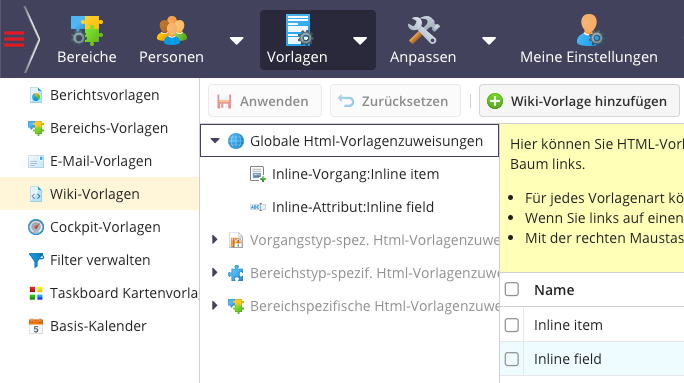
Task: Expand Vorgangstyp-spez. Html-Vorlagenzuweisungen node
Action: (x=214, y=239)
